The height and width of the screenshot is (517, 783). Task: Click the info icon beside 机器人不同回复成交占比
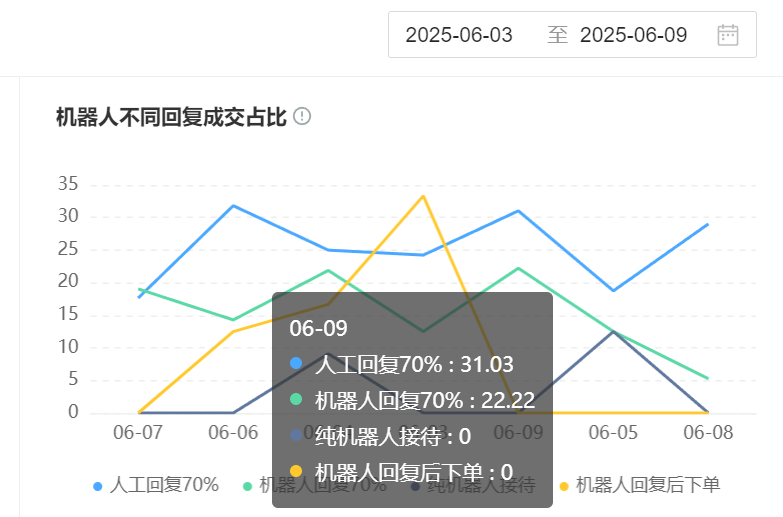click(302, 116)
